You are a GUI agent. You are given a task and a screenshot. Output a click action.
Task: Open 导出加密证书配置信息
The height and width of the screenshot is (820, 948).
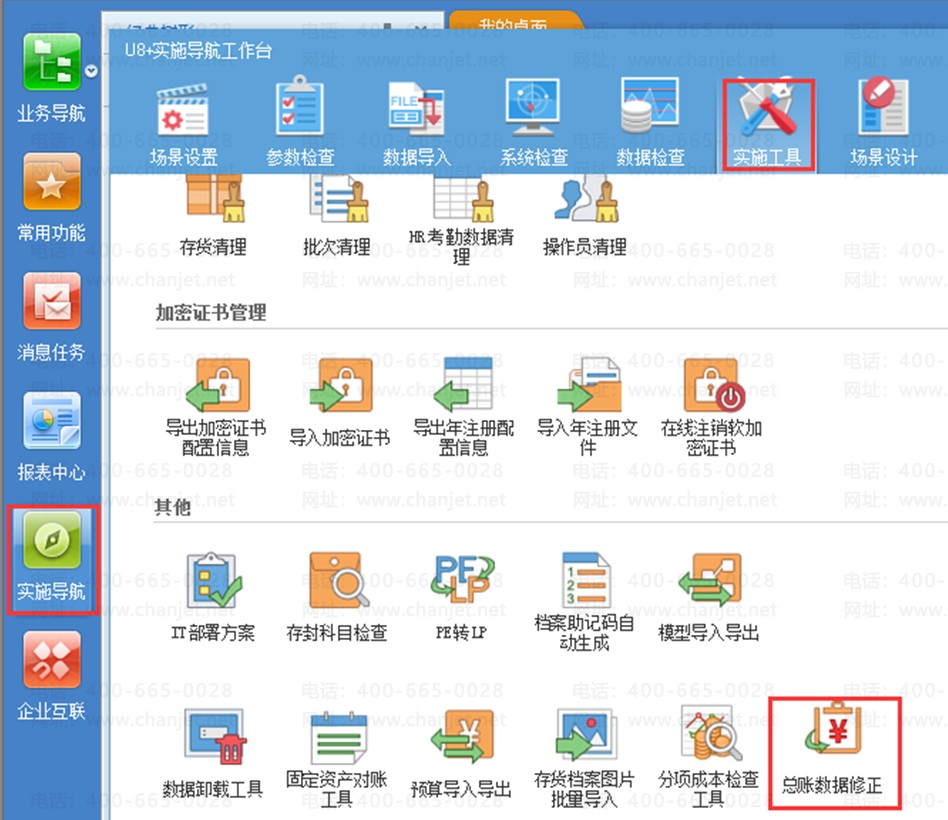(x=216, y=408)
